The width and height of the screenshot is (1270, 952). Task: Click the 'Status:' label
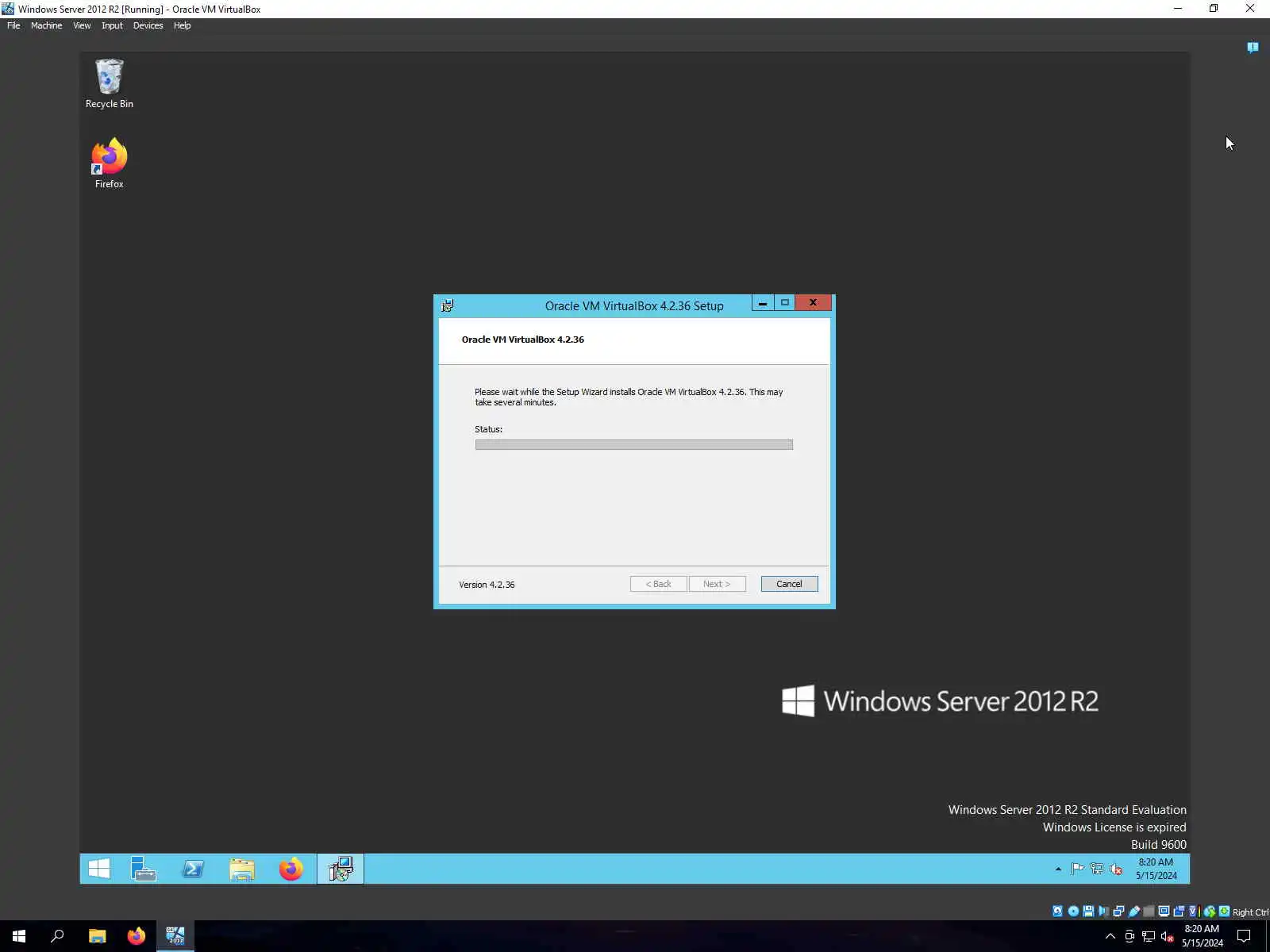488,429
